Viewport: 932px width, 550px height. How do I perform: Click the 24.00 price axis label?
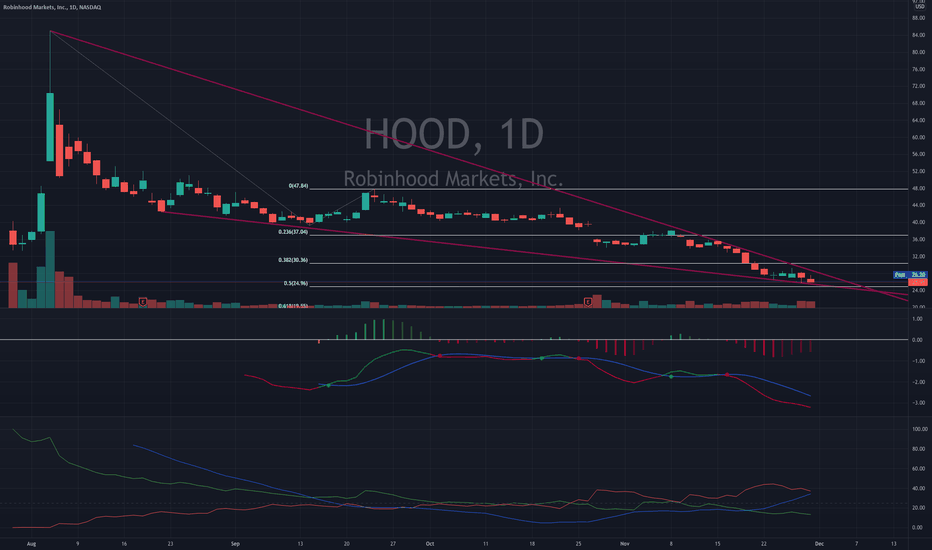pyautogui.click(x=918, y=290)
